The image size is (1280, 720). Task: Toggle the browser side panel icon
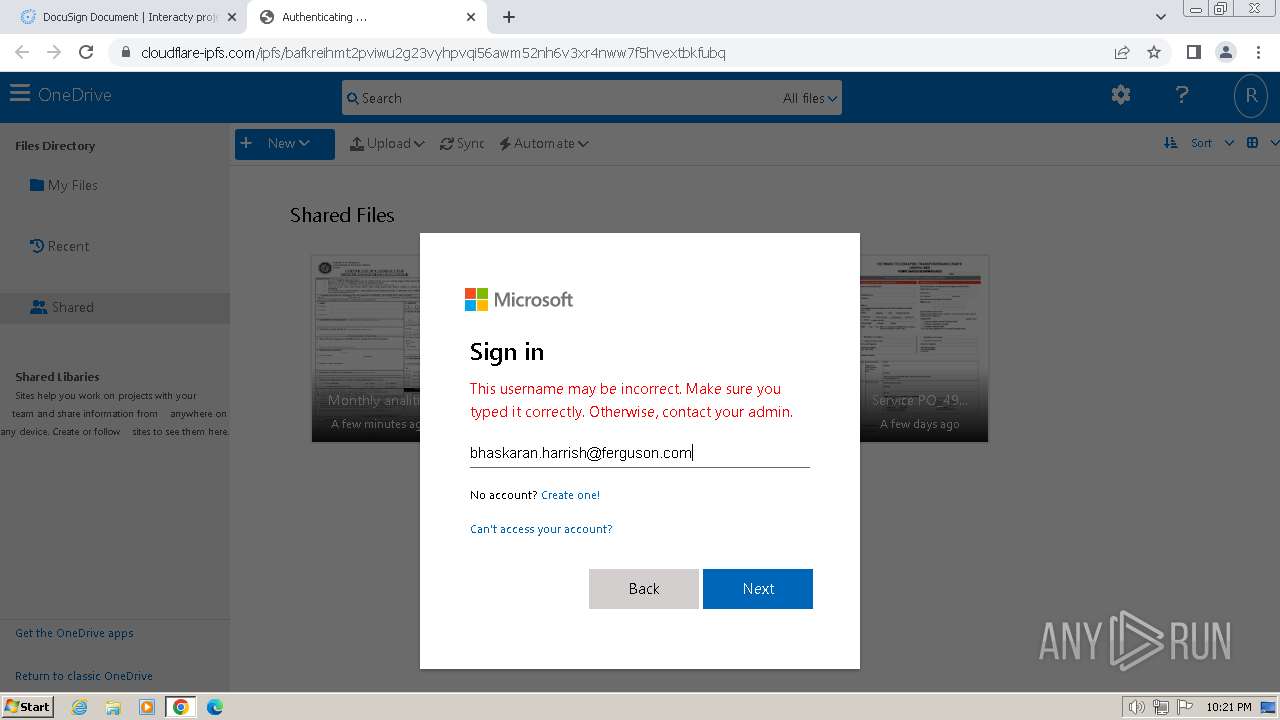[1193, 52]
